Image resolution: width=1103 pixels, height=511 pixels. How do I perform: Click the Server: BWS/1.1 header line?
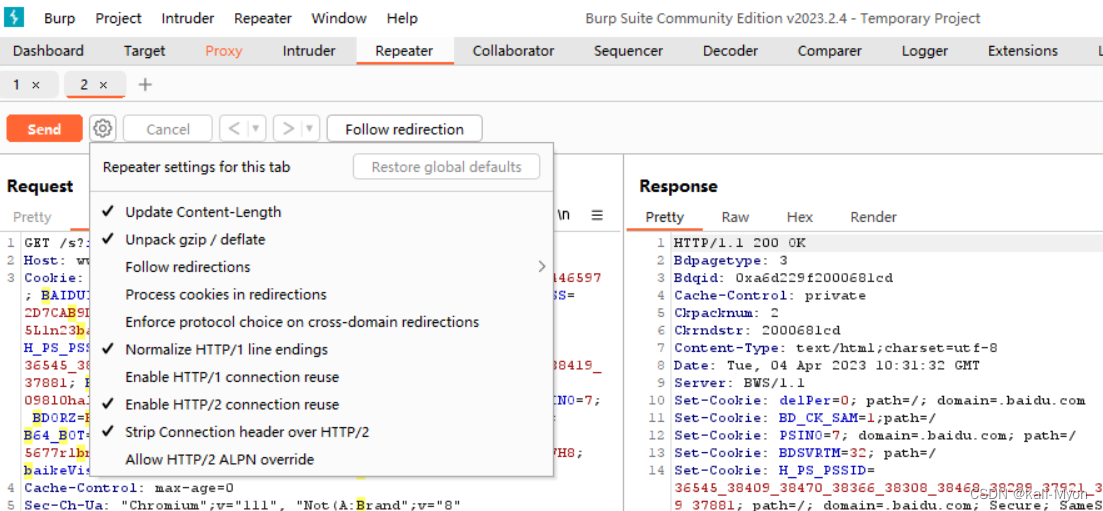point(739,383)
